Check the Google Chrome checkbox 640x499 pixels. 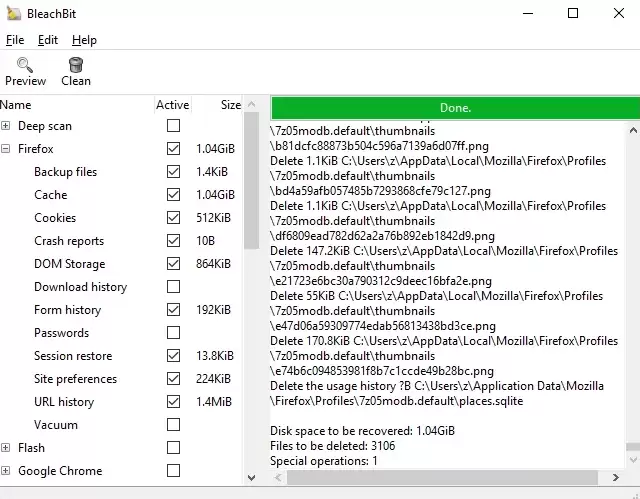(x=173, y=470)
